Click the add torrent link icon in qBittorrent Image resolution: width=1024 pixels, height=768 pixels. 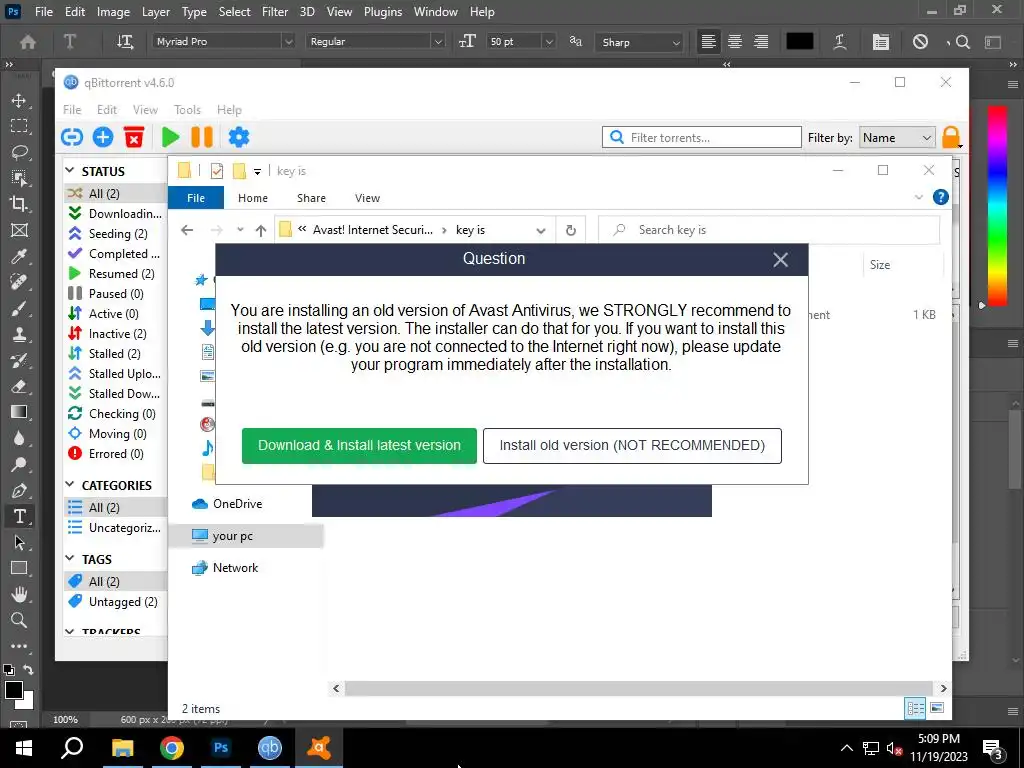[x=72, y=137]
